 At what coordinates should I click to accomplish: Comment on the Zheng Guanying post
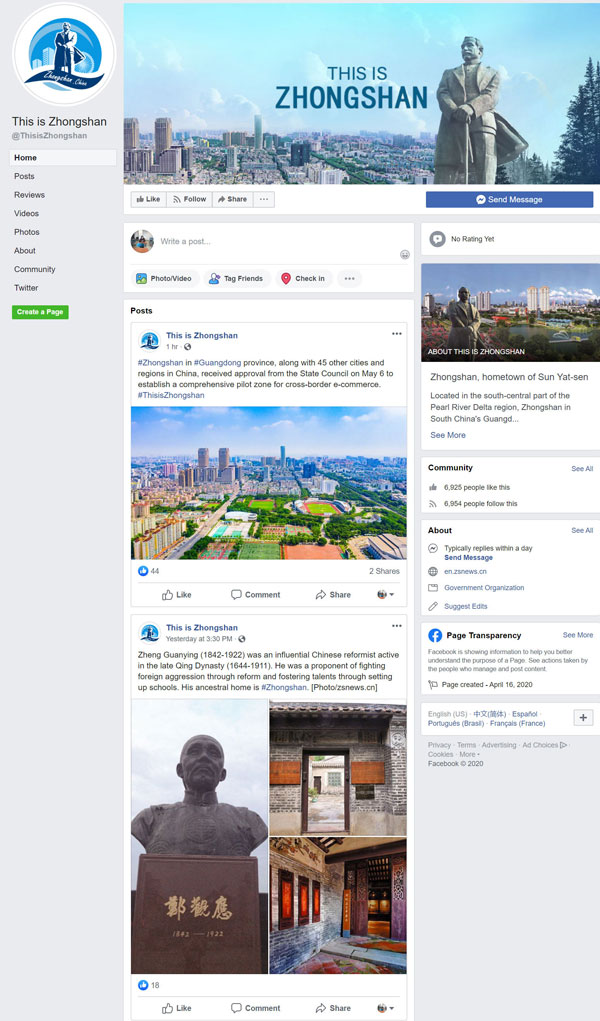tap(255, 1008)
